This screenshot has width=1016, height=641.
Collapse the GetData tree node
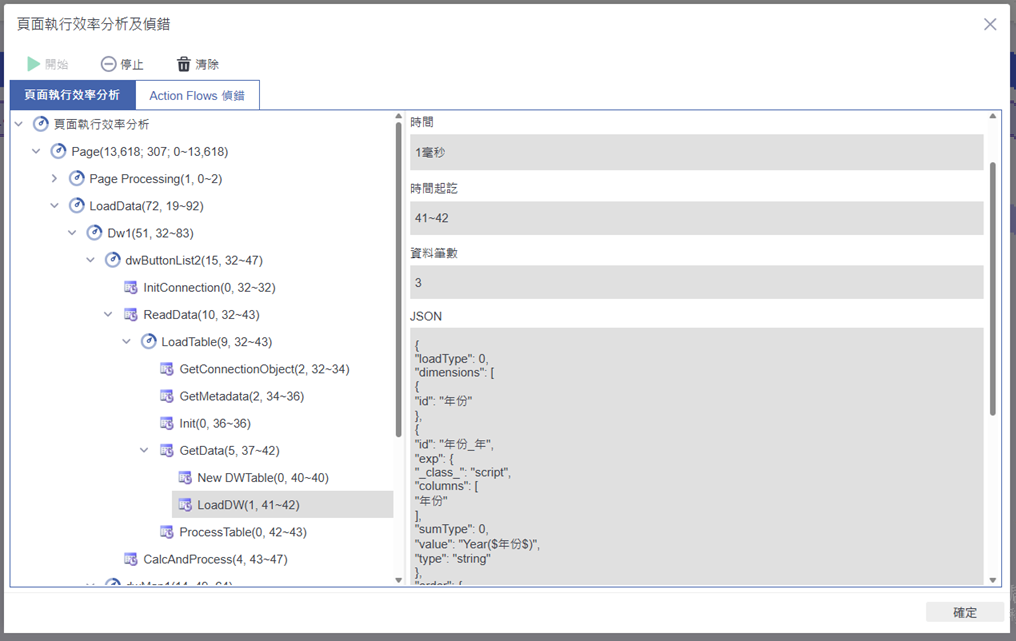tap(145, 451)
